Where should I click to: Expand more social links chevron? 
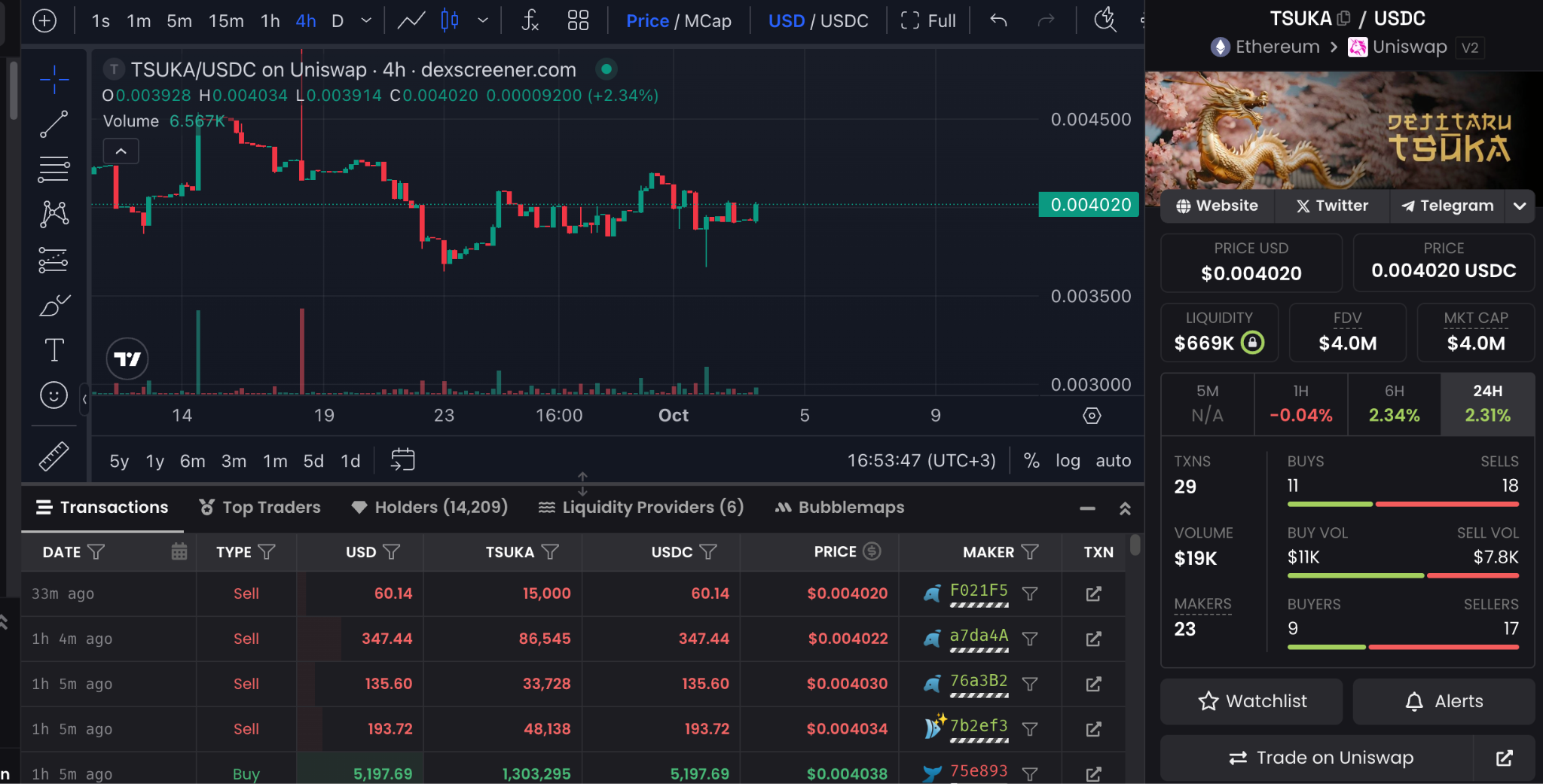[1520, 206]
